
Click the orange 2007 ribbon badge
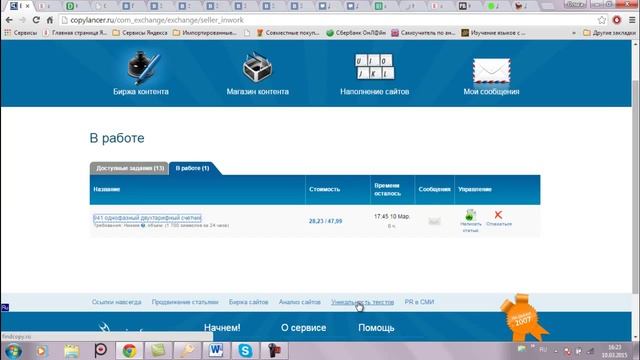524,318
